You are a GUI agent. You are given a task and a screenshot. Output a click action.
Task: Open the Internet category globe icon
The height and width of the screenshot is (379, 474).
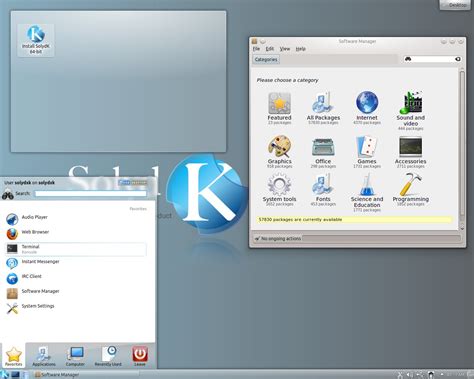click(x=367, y=102)
